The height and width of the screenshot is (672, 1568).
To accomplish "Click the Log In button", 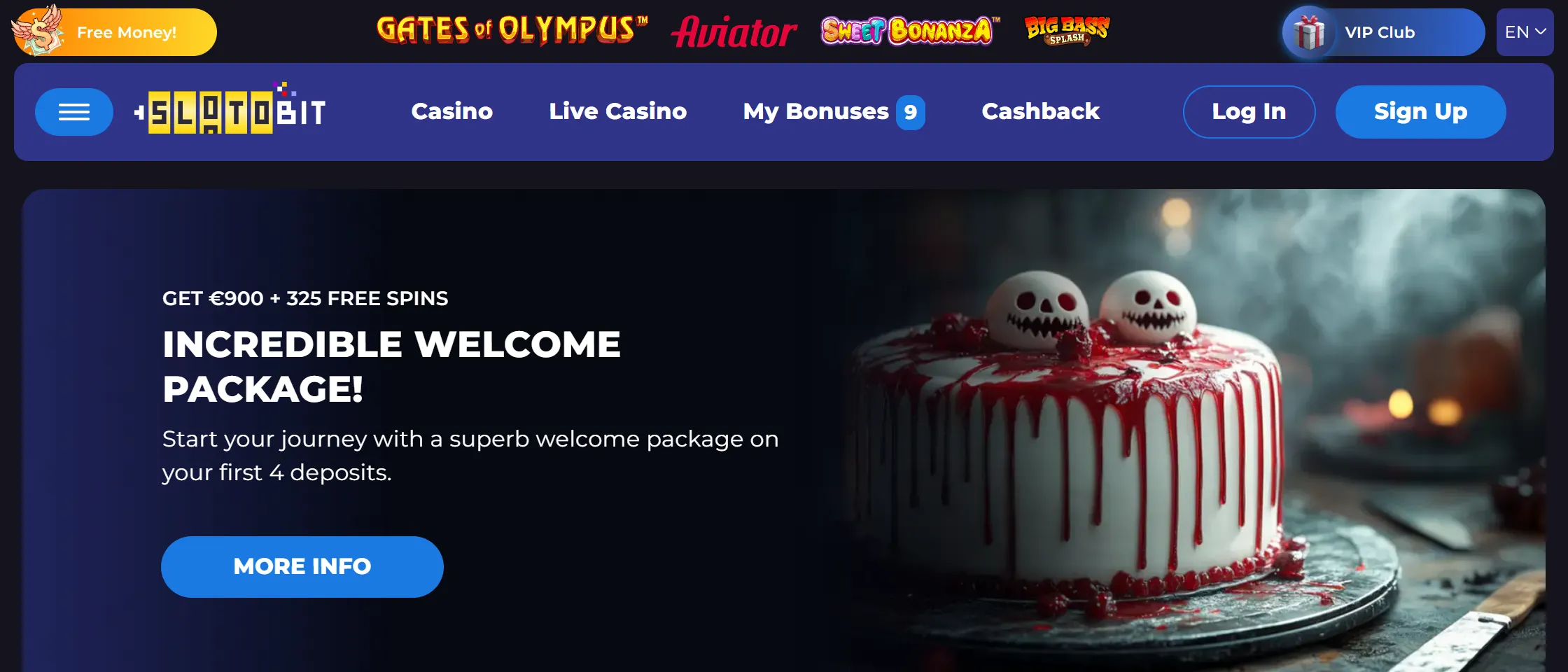I will (1249, 112).
